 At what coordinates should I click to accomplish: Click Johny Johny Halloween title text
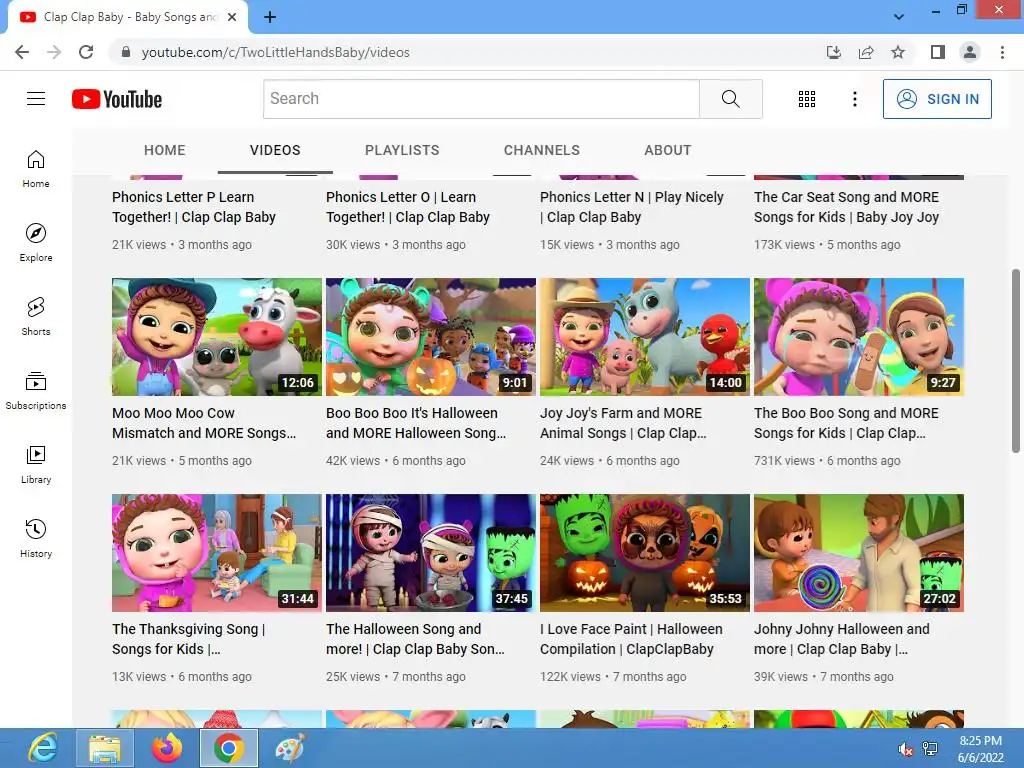[842, 639]
